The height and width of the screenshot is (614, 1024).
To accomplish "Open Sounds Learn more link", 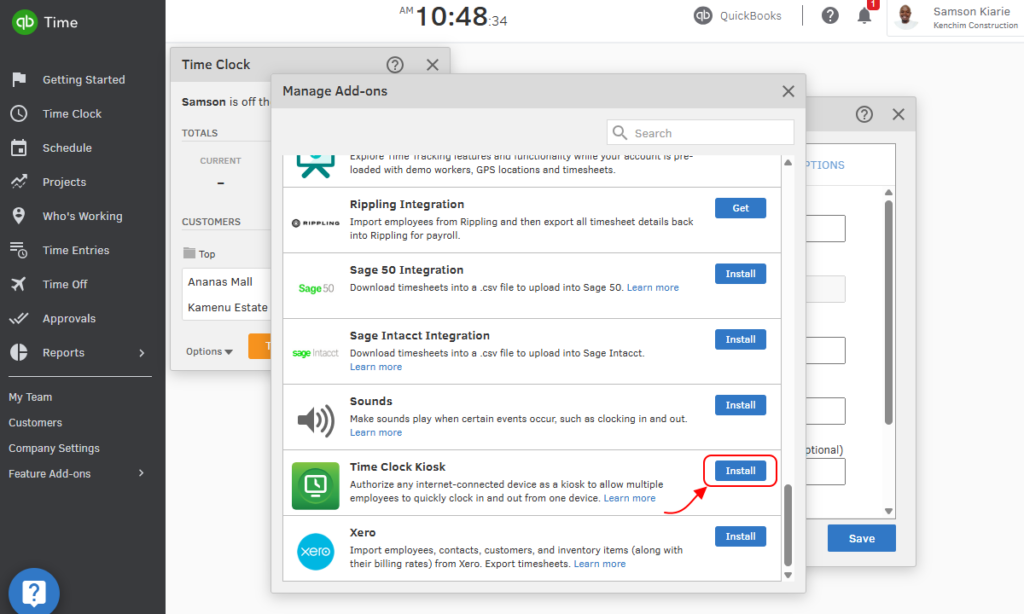I will [x=376, y=432].
